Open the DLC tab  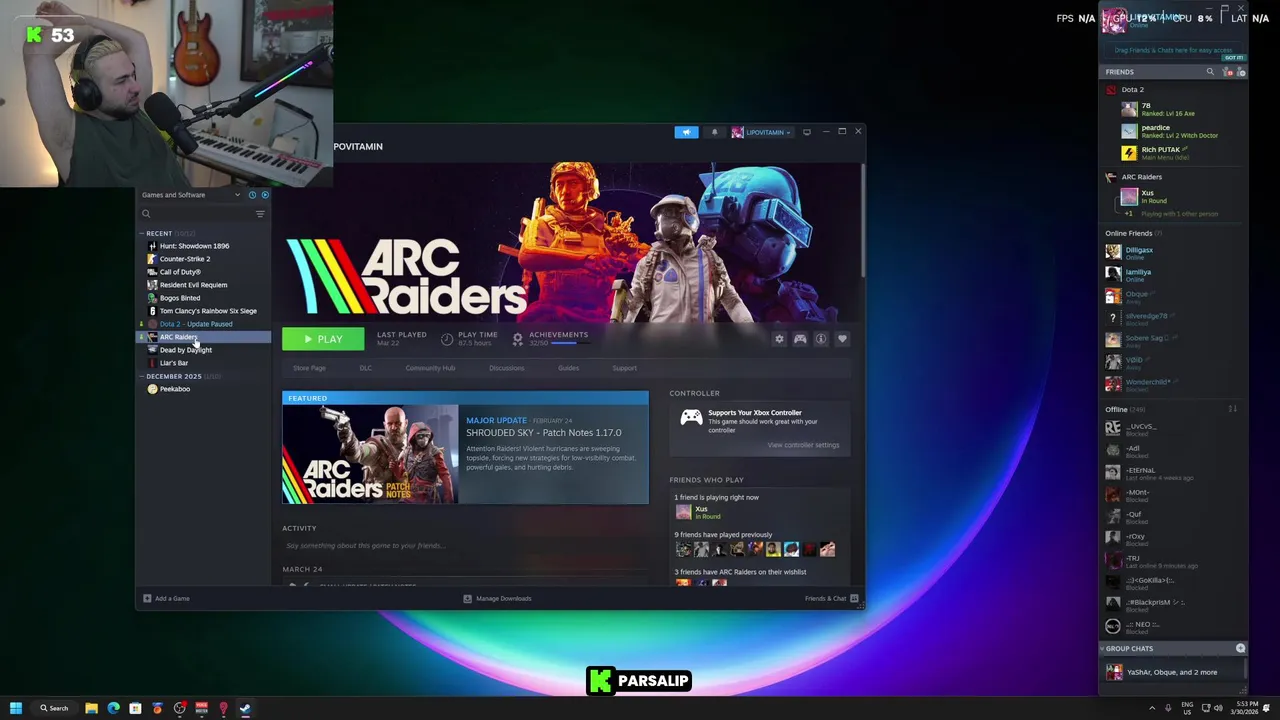point(365,368)
